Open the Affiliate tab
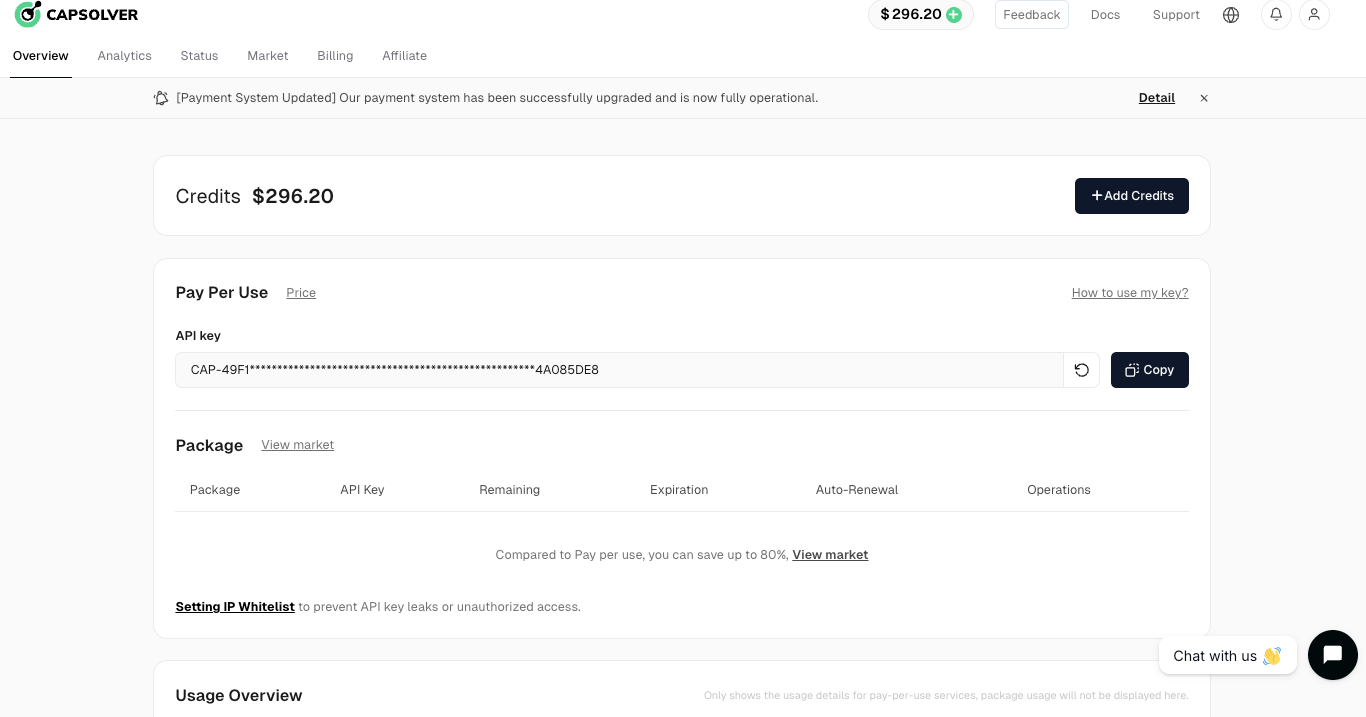Screen dimensions: 1366x717 404,56
